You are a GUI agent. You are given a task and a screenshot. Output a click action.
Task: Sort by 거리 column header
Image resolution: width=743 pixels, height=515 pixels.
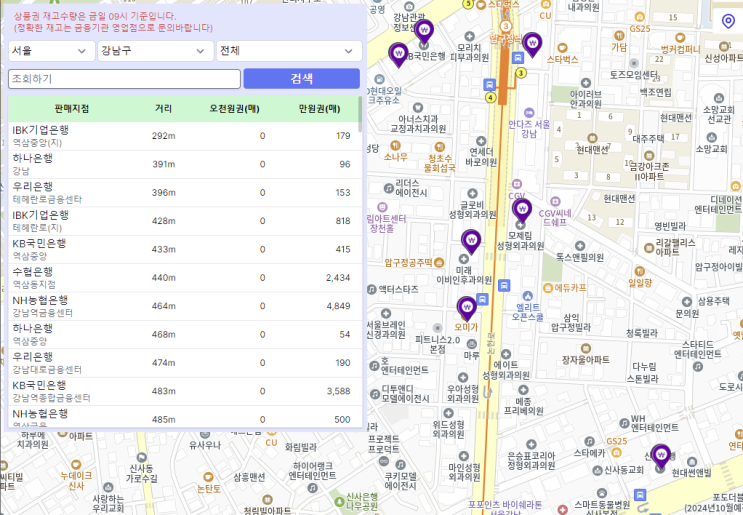point(163,108)
